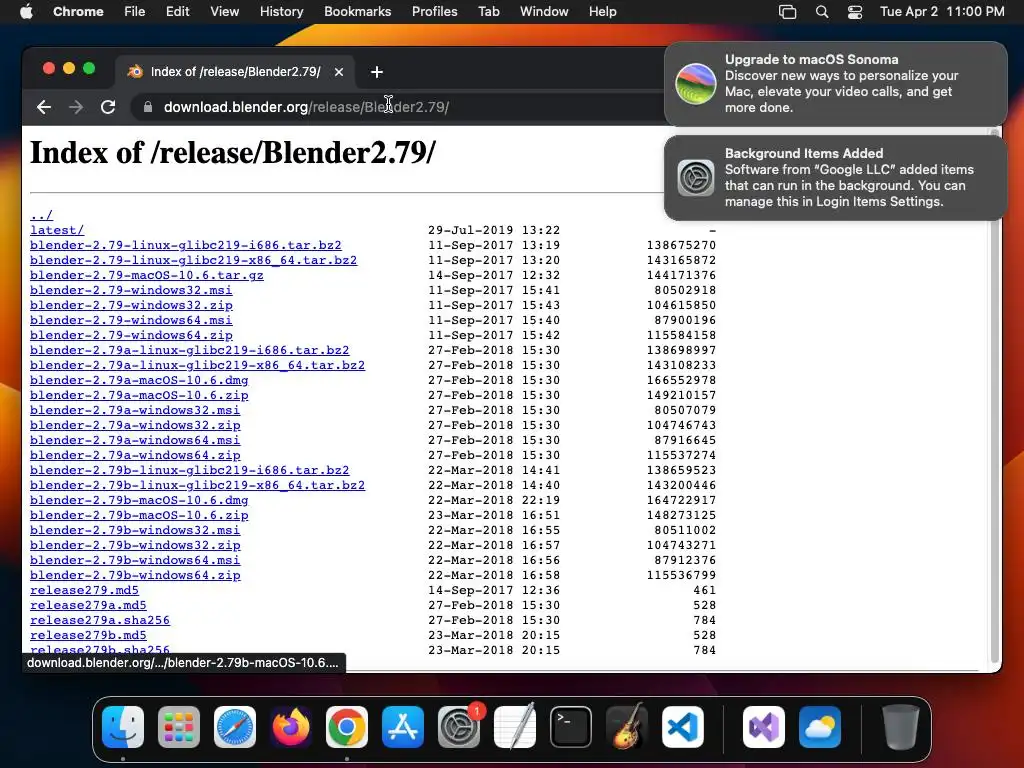
Task: Open the History menu
Action: 281,11
